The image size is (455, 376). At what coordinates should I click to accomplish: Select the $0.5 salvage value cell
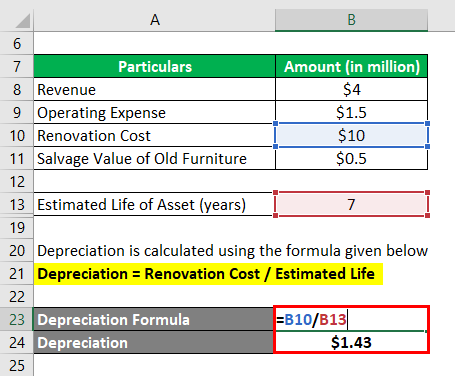point(351,158)
